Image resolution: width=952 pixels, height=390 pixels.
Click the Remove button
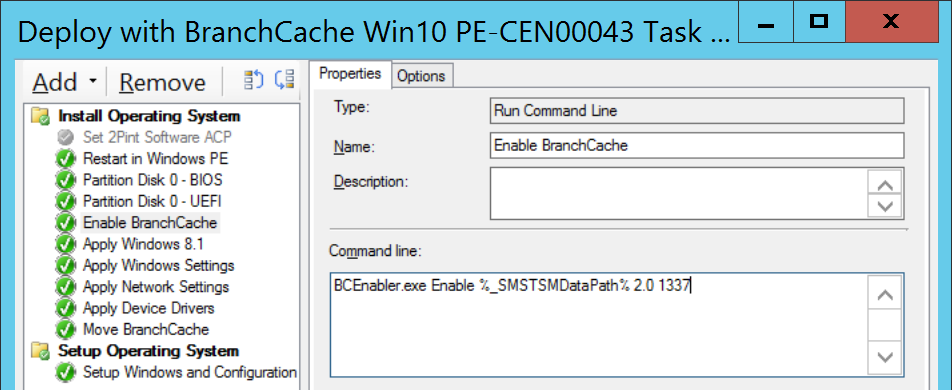(162, 81)
